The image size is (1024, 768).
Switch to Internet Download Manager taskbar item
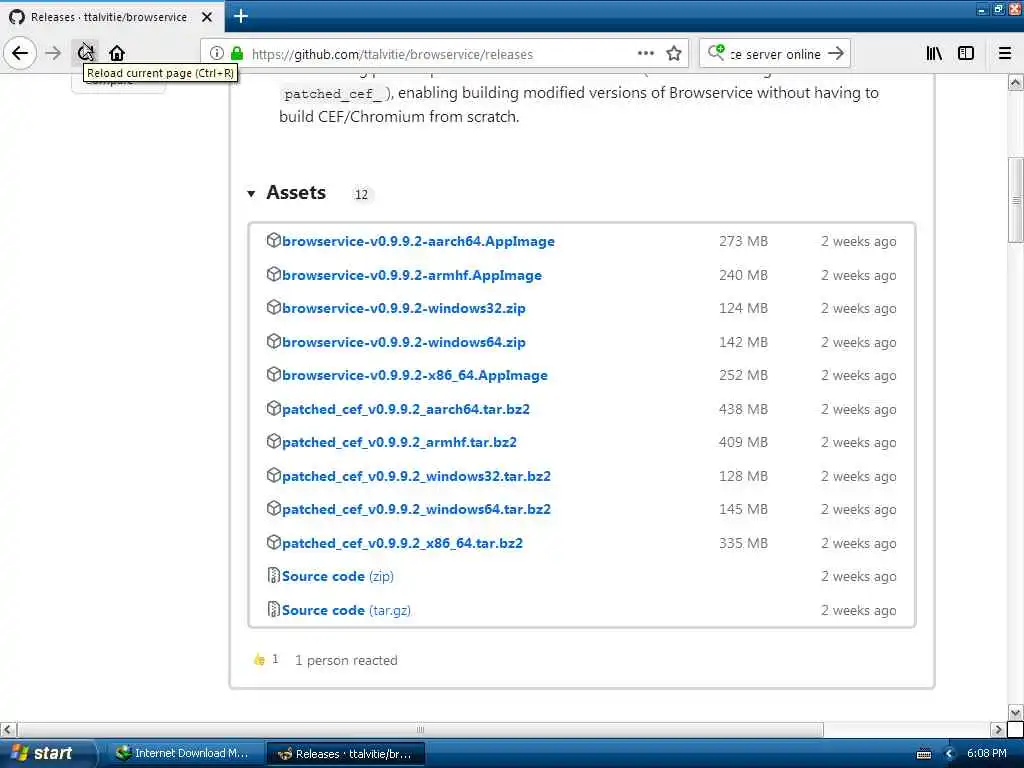click(x=183, y=754)
